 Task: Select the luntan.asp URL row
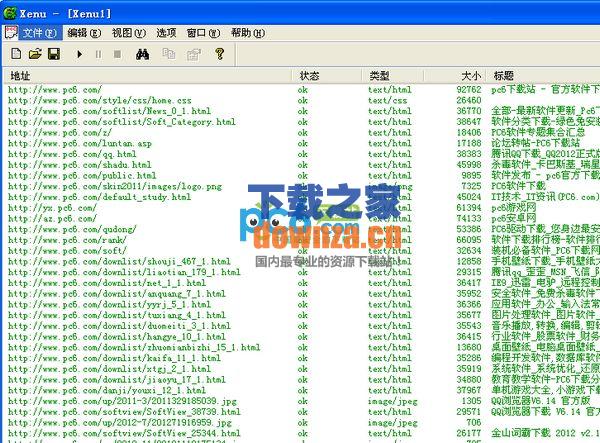[x=80, y=143]
